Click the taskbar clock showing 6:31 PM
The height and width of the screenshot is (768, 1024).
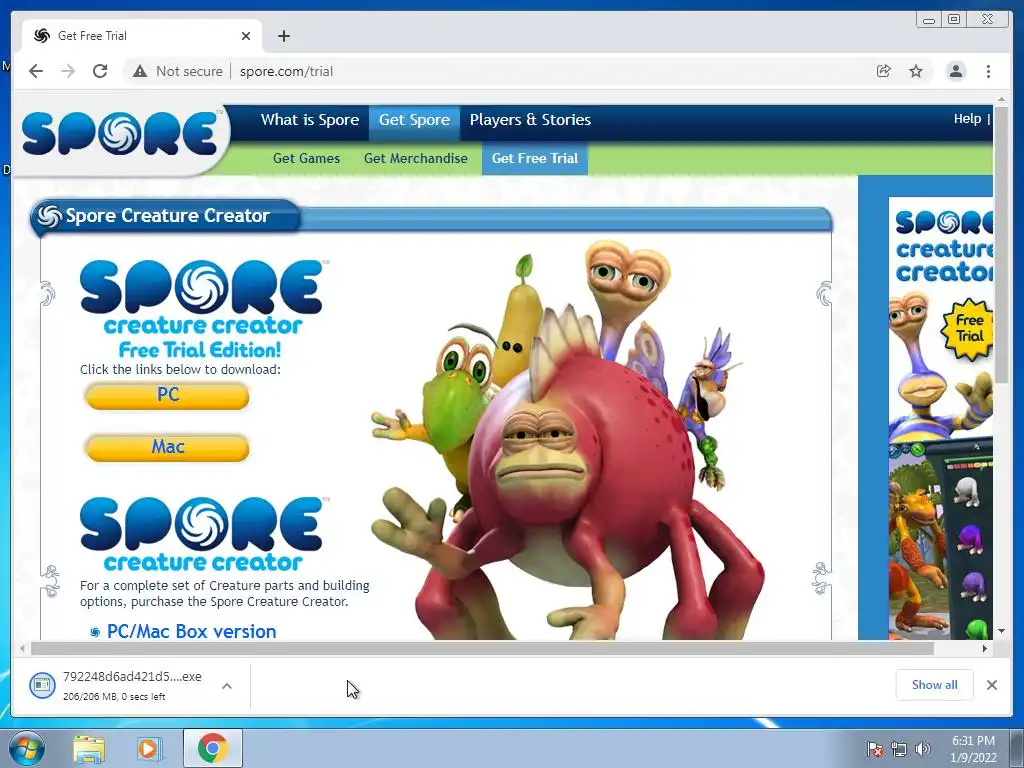coord(973,749)
